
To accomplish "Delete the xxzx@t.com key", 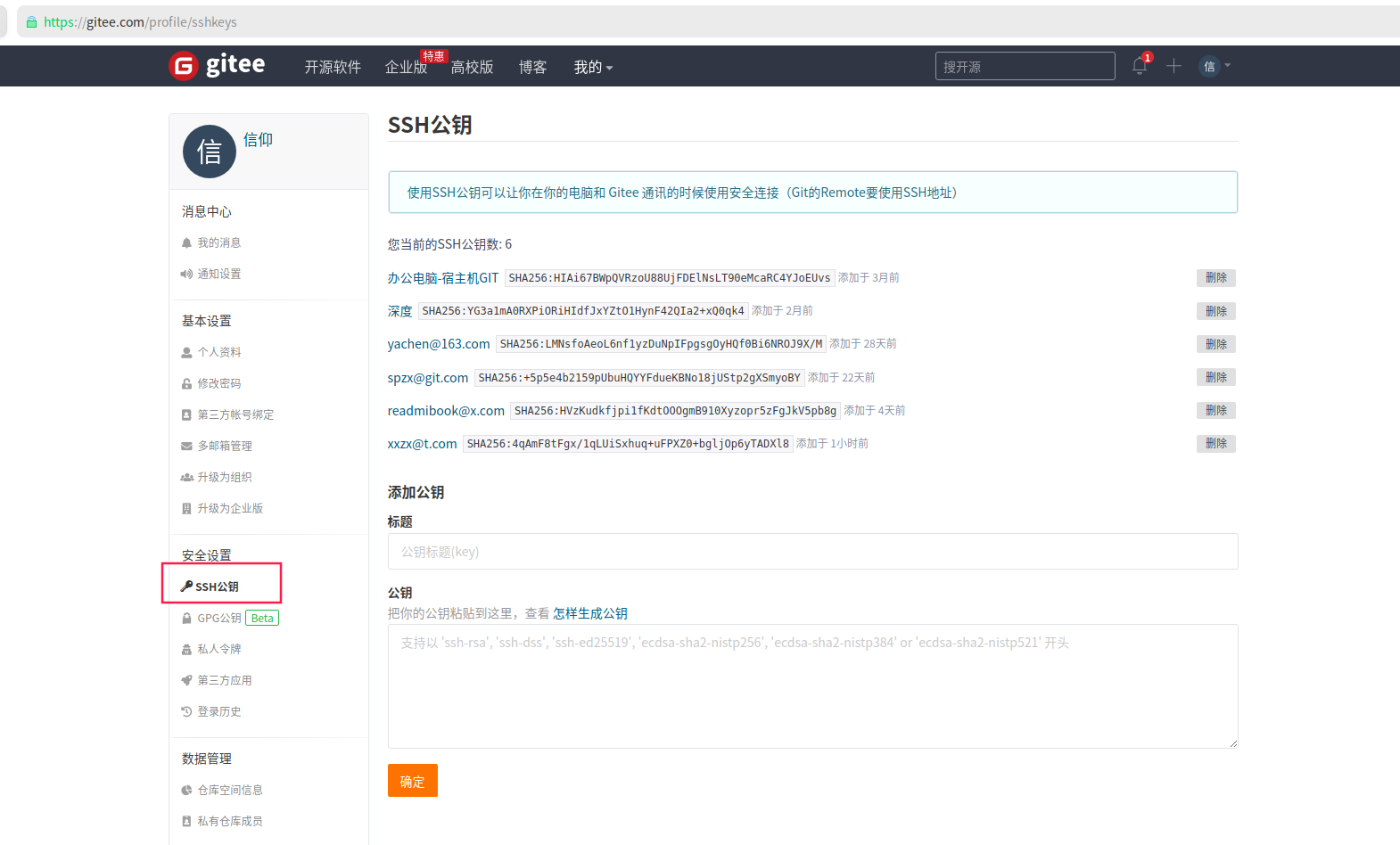I will (x=1216, y=443).
